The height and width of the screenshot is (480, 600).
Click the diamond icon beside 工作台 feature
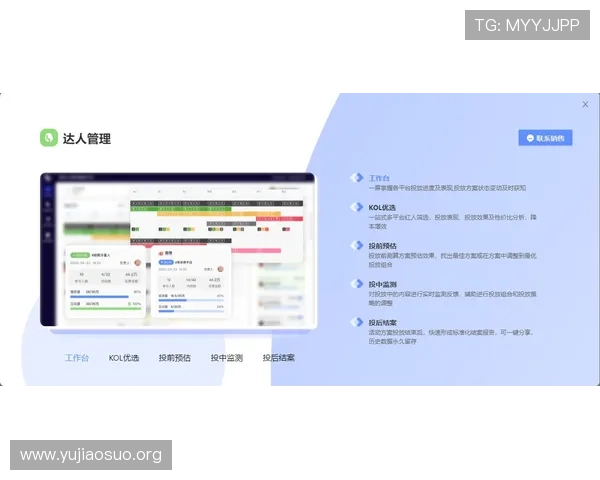point(357,178)
